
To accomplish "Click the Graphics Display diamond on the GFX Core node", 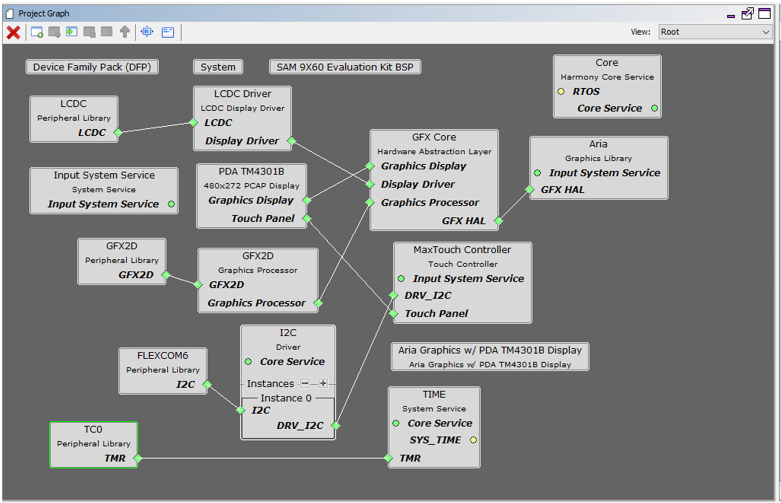I will pos(370,166).
